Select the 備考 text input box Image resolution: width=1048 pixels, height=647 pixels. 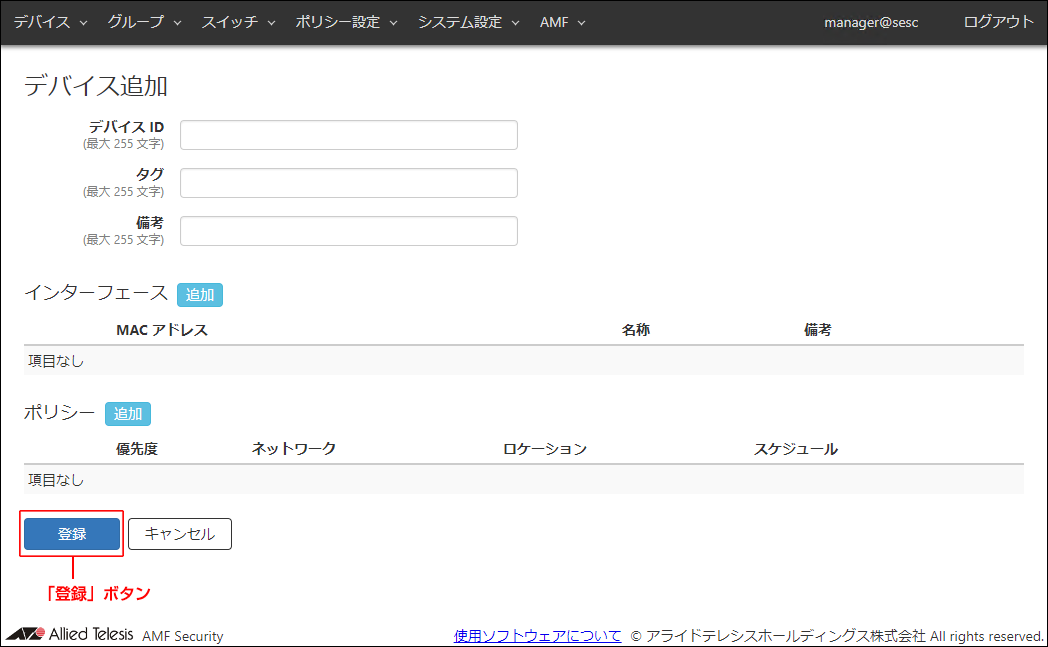[x=348, y=231]
